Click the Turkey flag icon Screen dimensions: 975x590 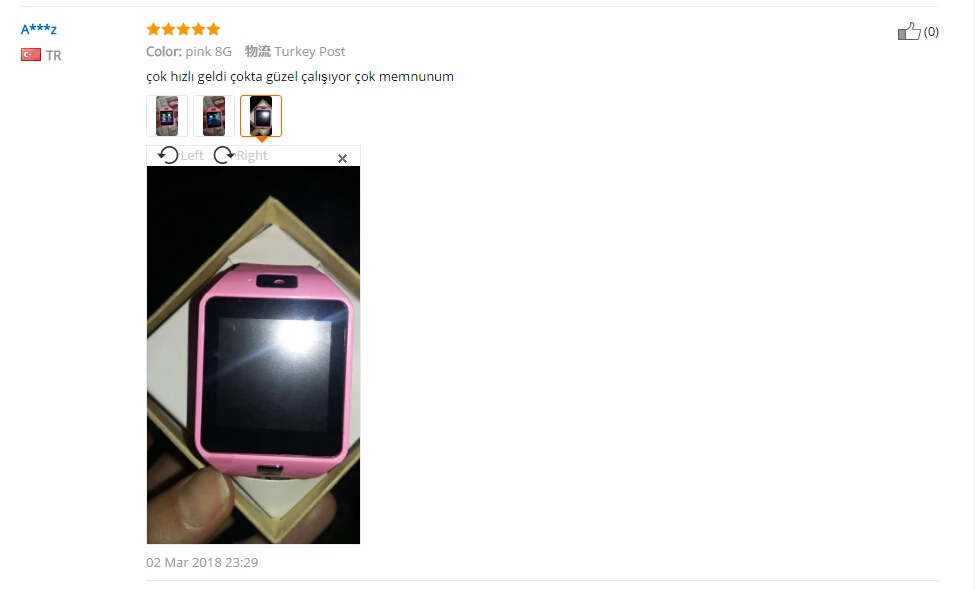point(31,55)
